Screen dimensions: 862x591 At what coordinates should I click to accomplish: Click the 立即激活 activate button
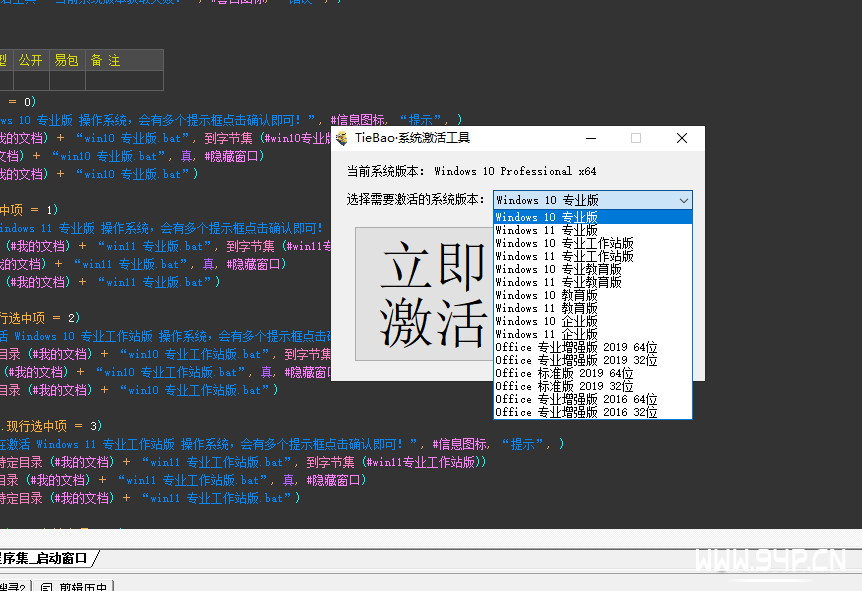(x=424, y=294)
